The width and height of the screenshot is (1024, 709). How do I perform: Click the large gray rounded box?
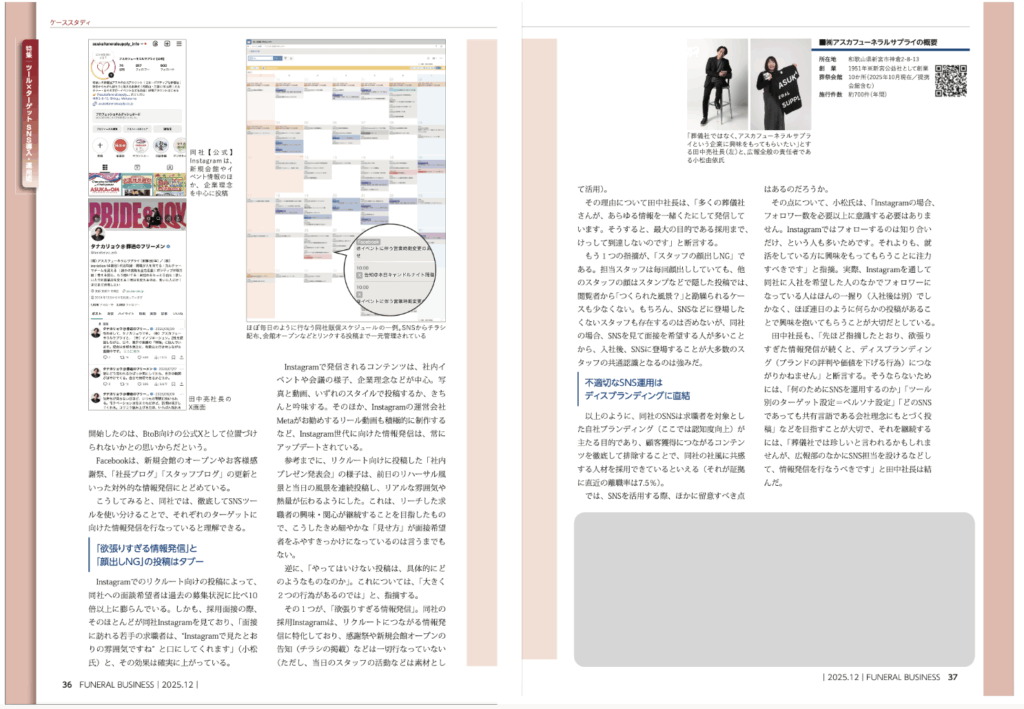[773, 589]
